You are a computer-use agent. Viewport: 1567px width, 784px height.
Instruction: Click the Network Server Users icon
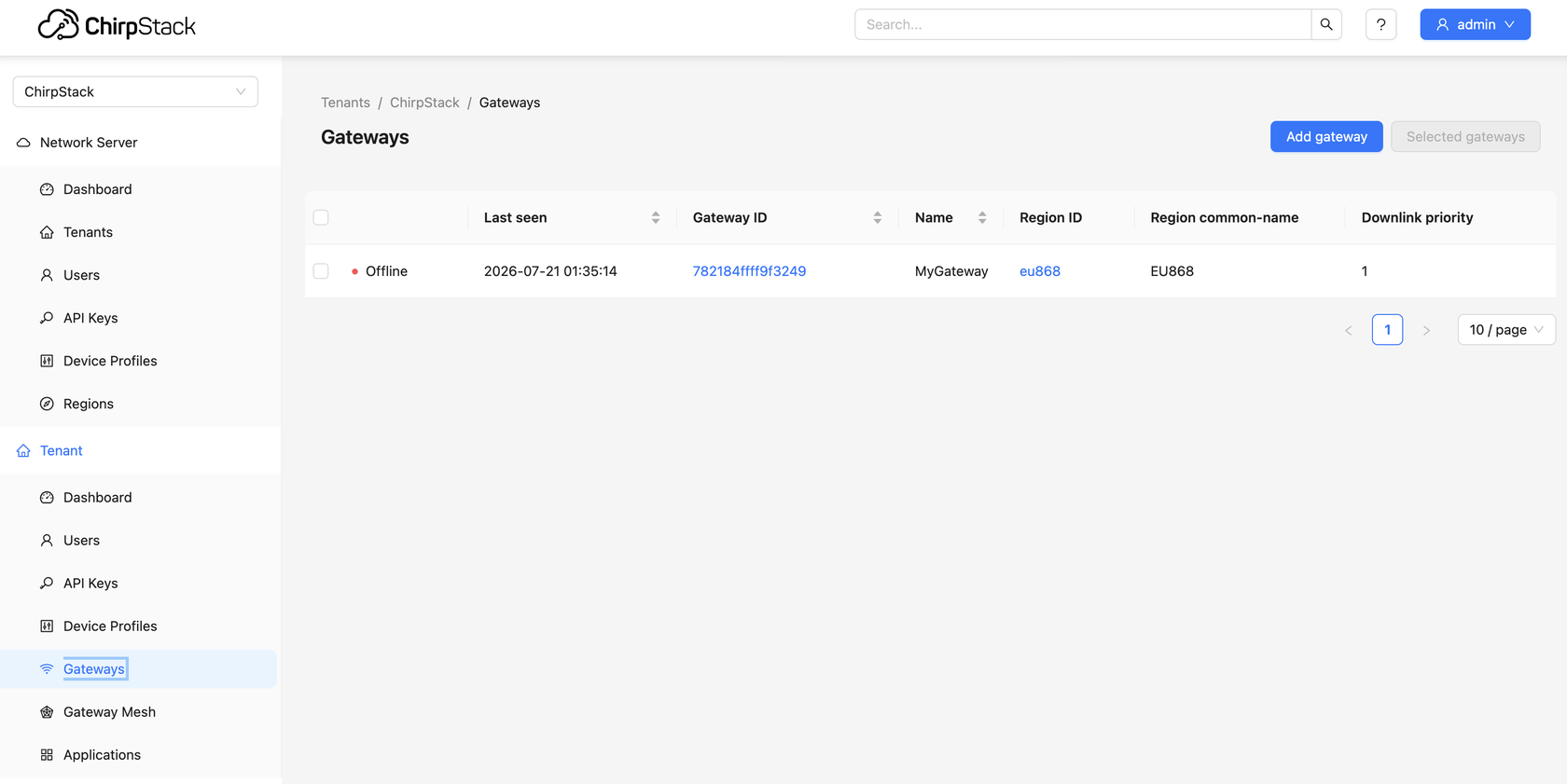pos(47,275)
